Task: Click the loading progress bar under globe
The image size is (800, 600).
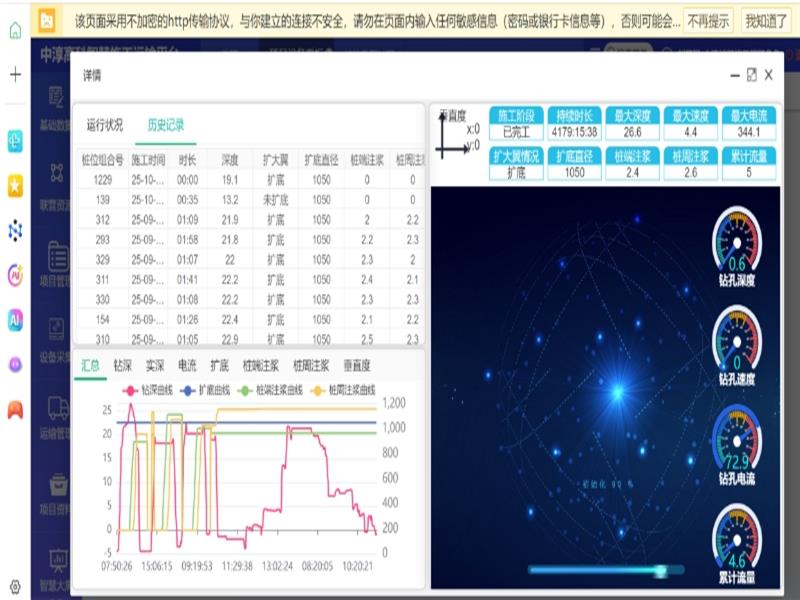Action: point(605,570)
